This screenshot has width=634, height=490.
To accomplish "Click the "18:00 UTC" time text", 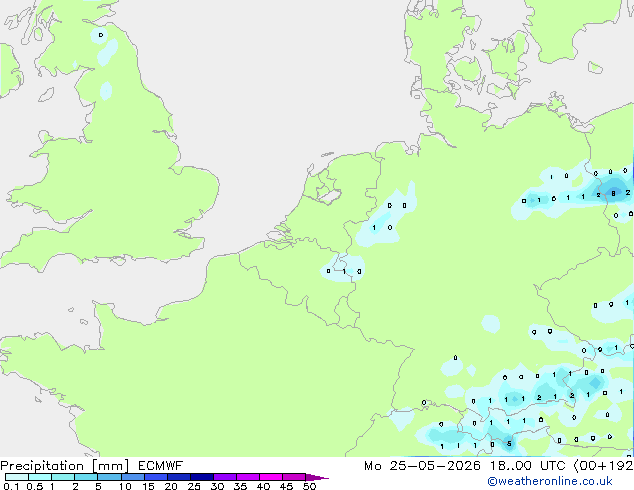I will point(527,466).
